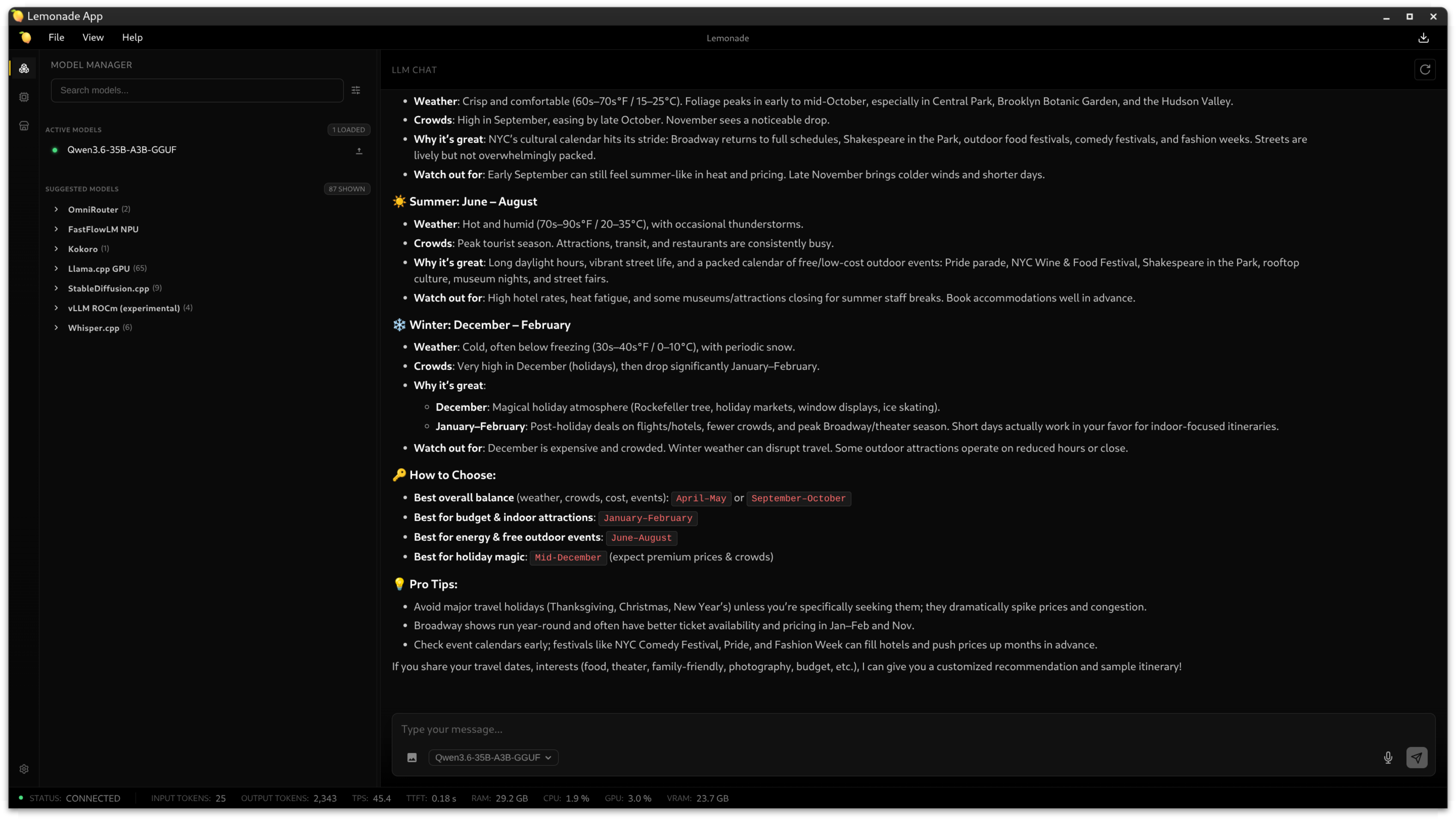
Task: Send the message with paper plane button
Action: [x=1417, y=758]
